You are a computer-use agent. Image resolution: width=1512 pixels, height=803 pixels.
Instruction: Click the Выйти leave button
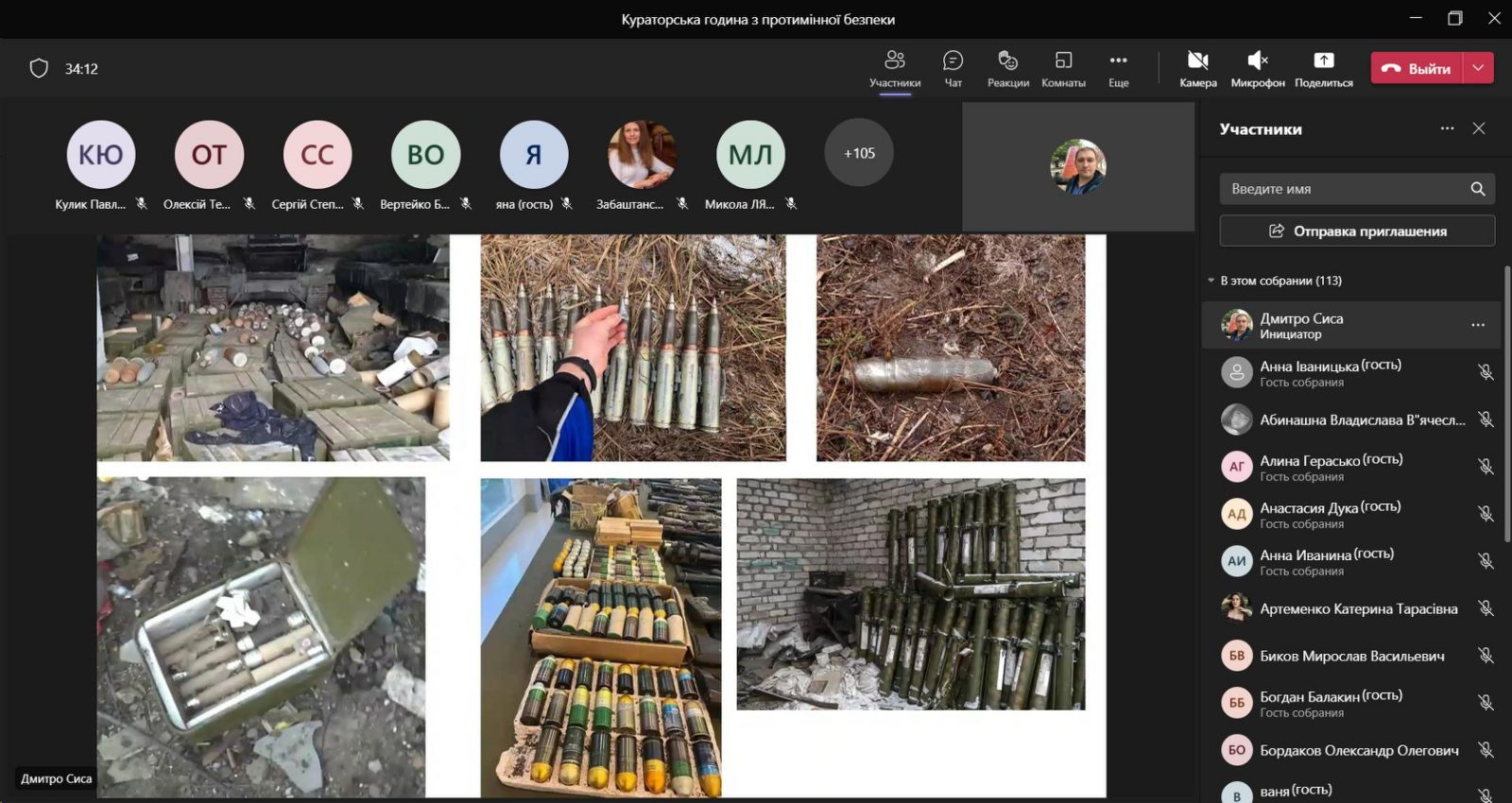pyautogui.click(x=1417, y=68)
